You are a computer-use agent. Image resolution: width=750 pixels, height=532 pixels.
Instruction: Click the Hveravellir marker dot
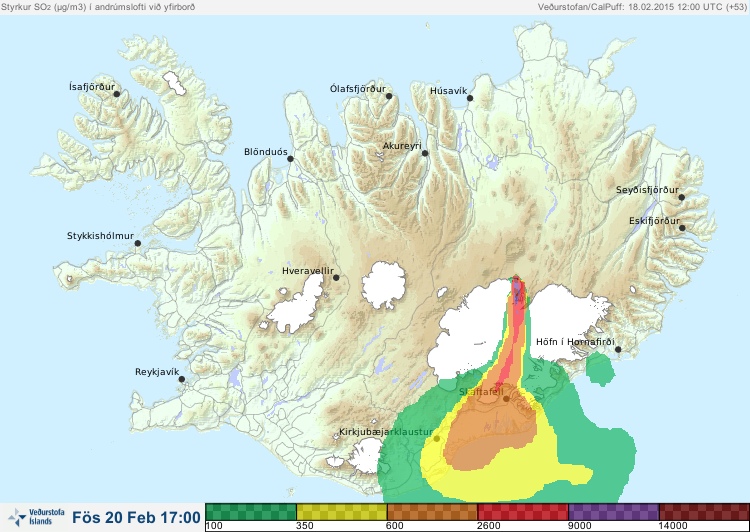(x=336, y=277)
